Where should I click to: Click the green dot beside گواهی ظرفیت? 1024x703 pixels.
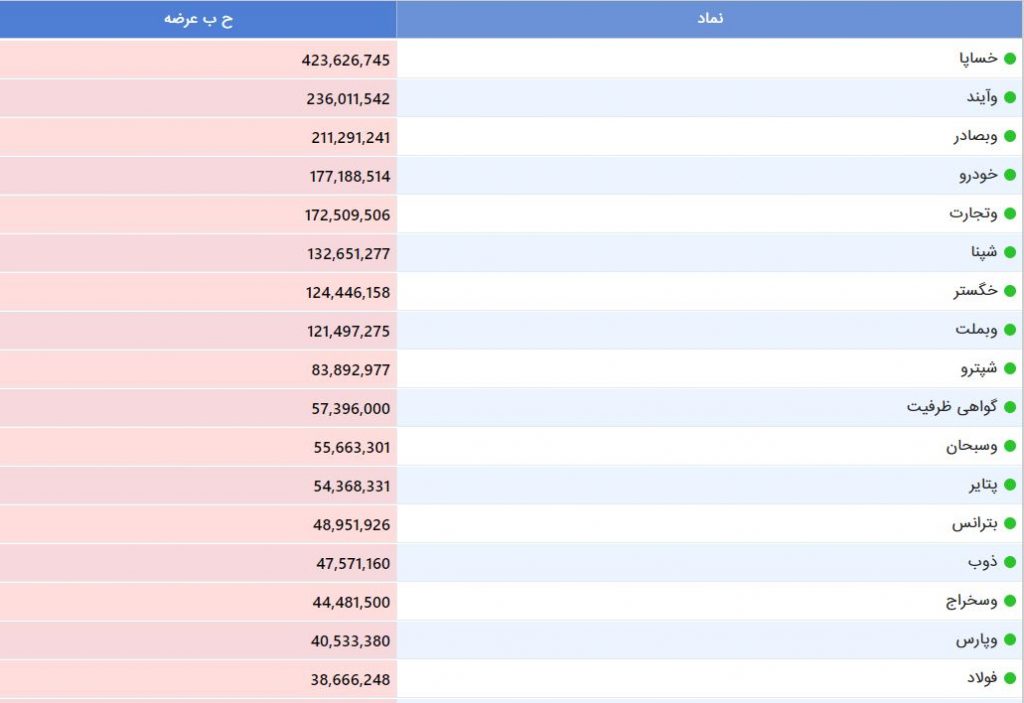(1010, 408)
